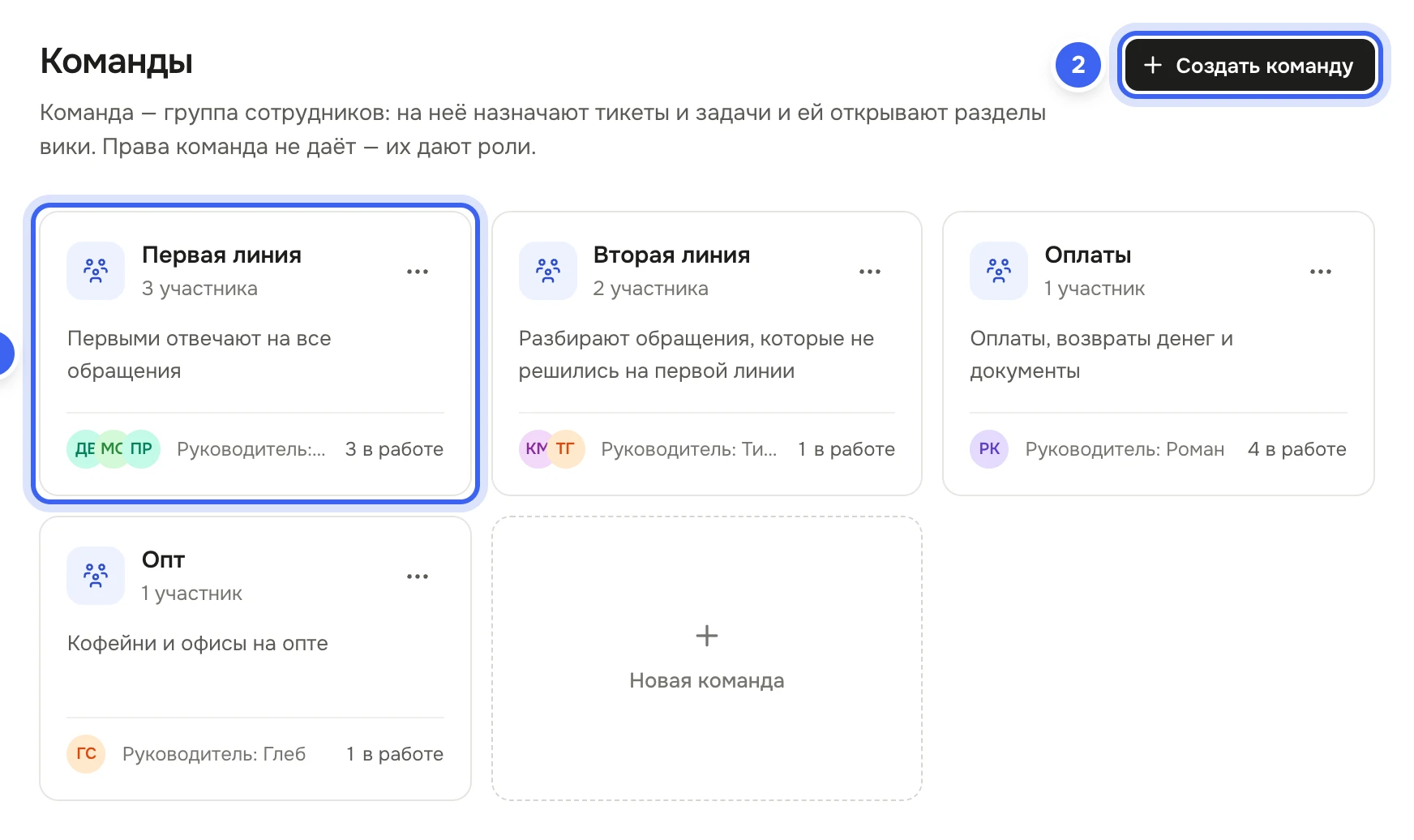Open the Вторая линия team icon
Viewport: 1414px width, 840px height.
click(548, 271)
